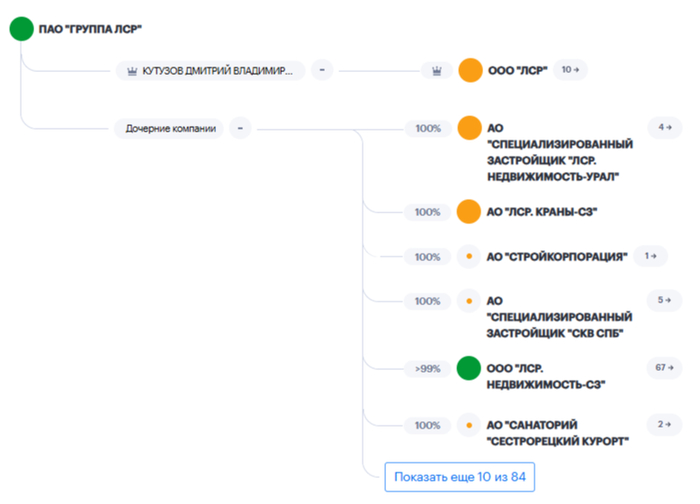Click the orange circle beside ООО "ЛСР"
This screenshot has height=504, width=700.
tap(469, 70)
